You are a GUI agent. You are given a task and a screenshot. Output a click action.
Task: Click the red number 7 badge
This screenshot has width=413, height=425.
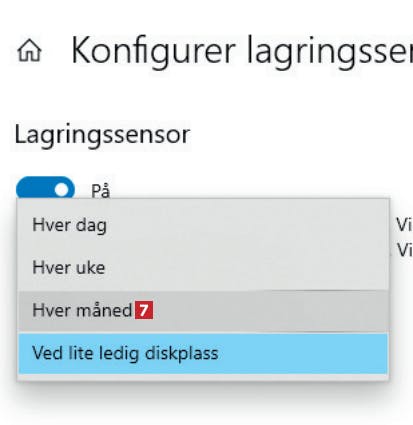tap(144, 310)
